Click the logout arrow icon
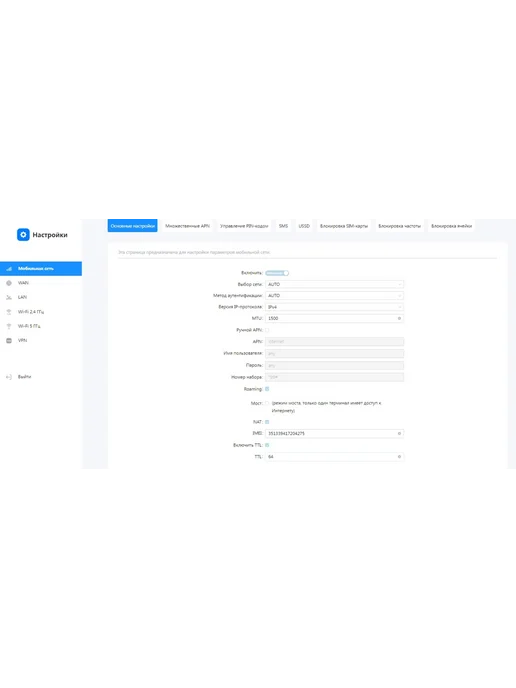The width and height of the screenshot is (516, 688). point(9,377)
